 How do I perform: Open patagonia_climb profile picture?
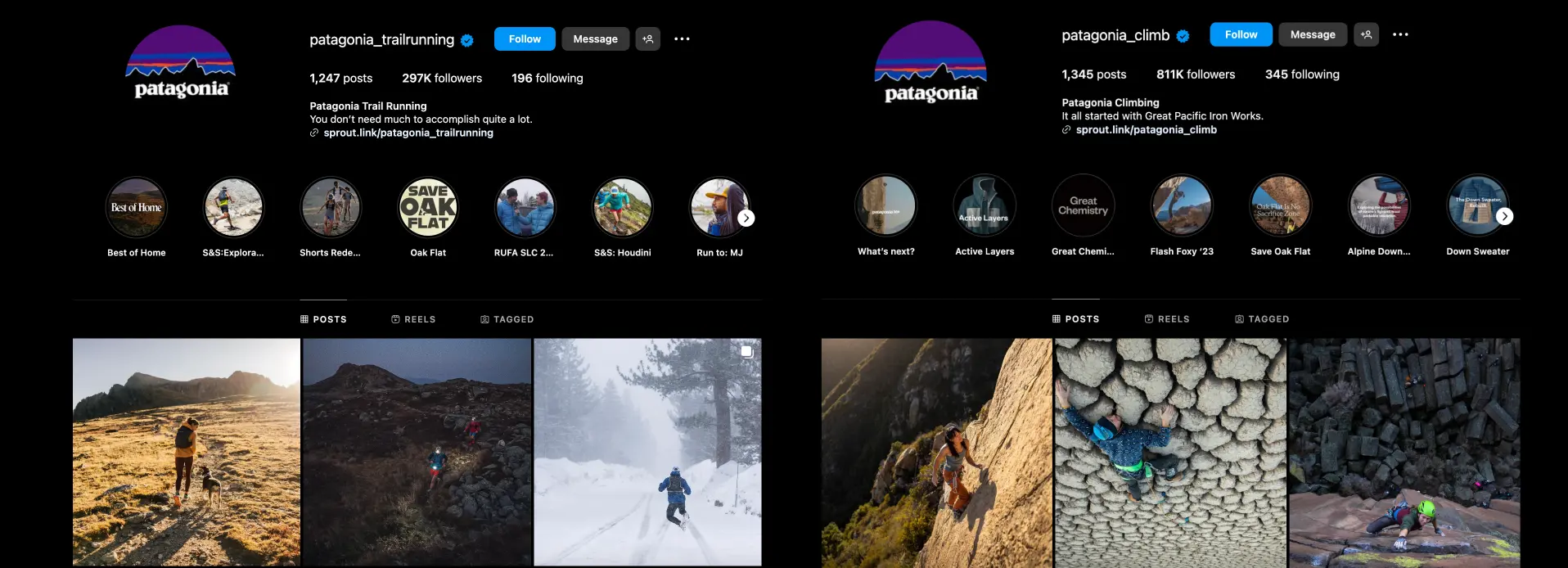[x=930, y=62]
